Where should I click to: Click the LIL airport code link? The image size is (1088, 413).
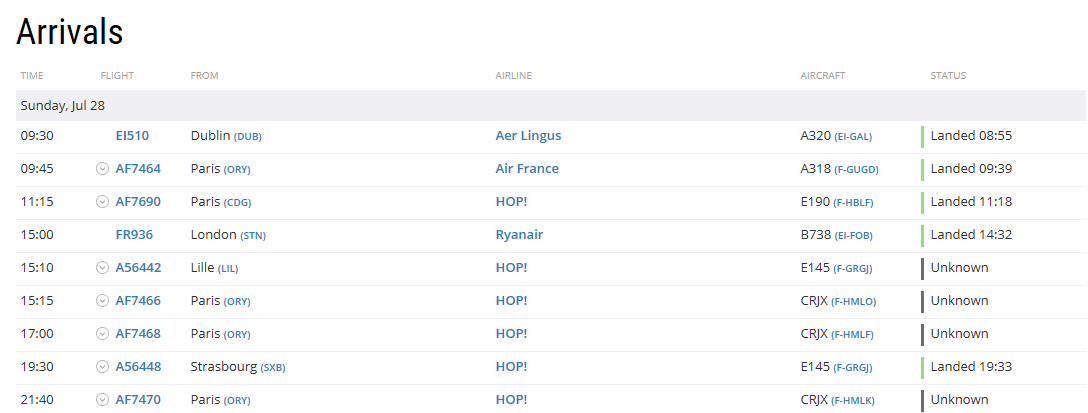click(228, 269)
